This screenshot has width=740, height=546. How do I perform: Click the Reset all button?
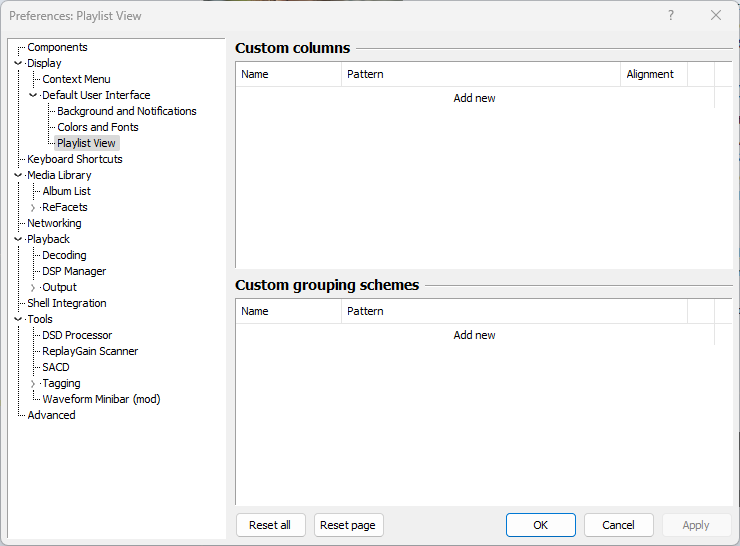click(x=270, y=525)
